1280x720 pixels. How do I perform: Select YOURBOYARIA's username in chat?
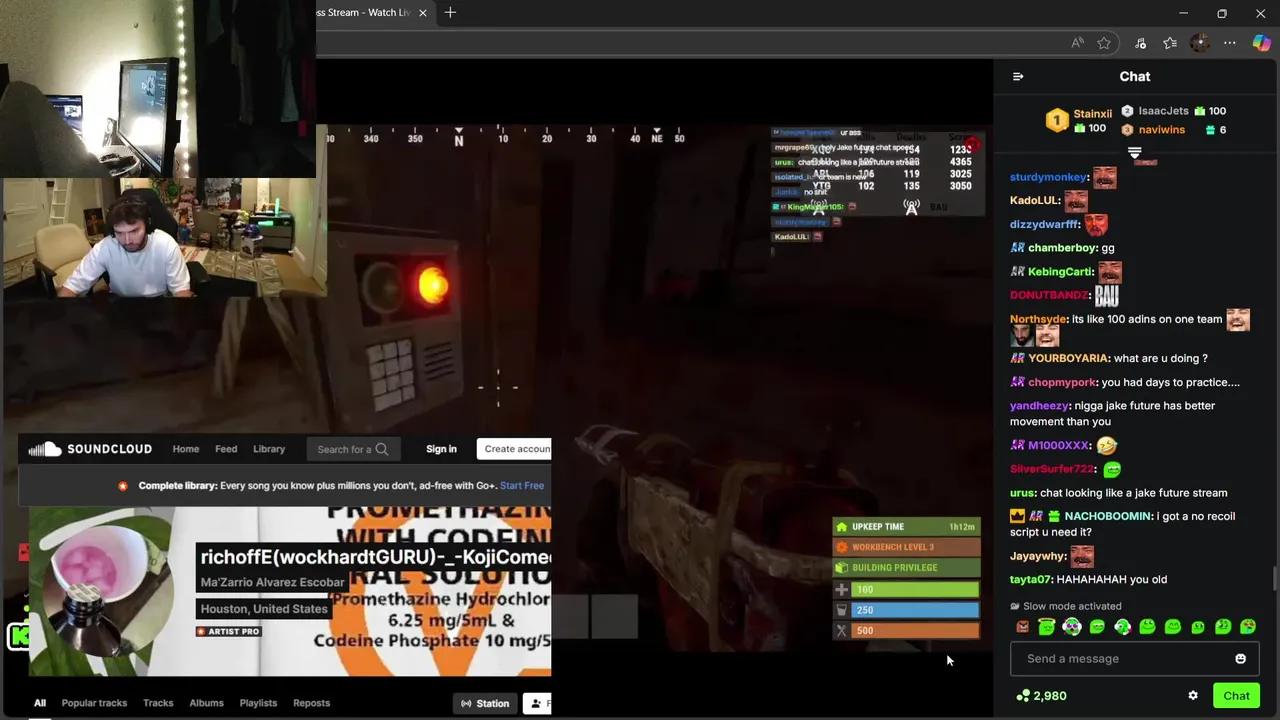(x=1068, y=358)
